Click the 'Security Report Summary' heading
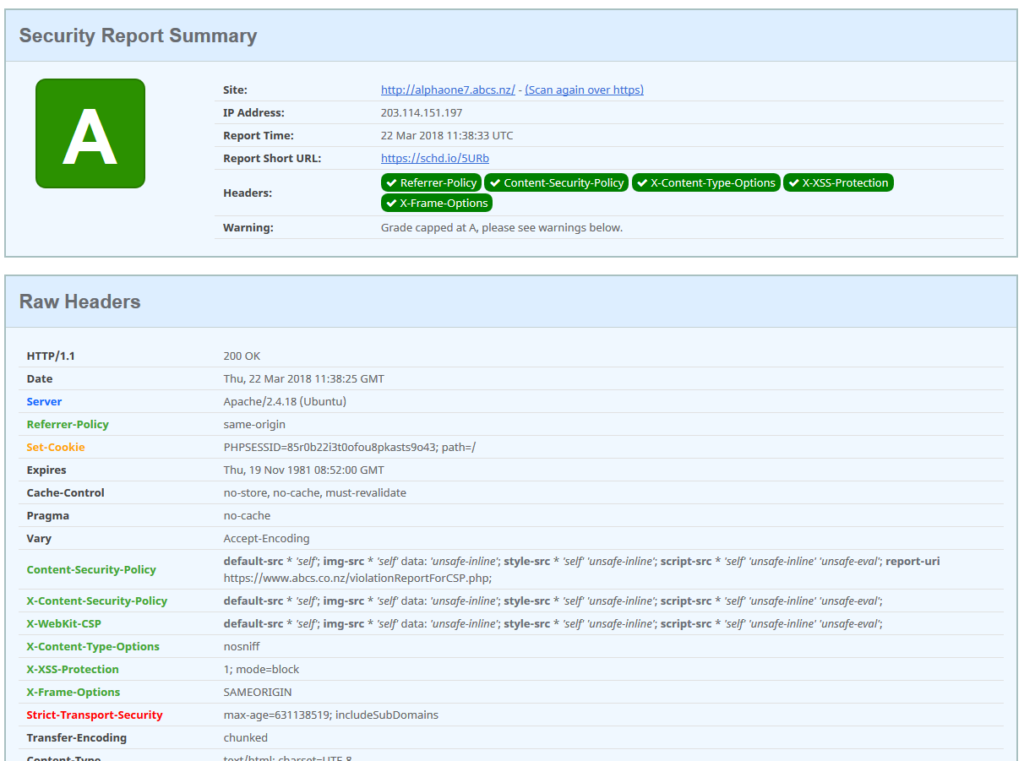 tap(138, 35)
